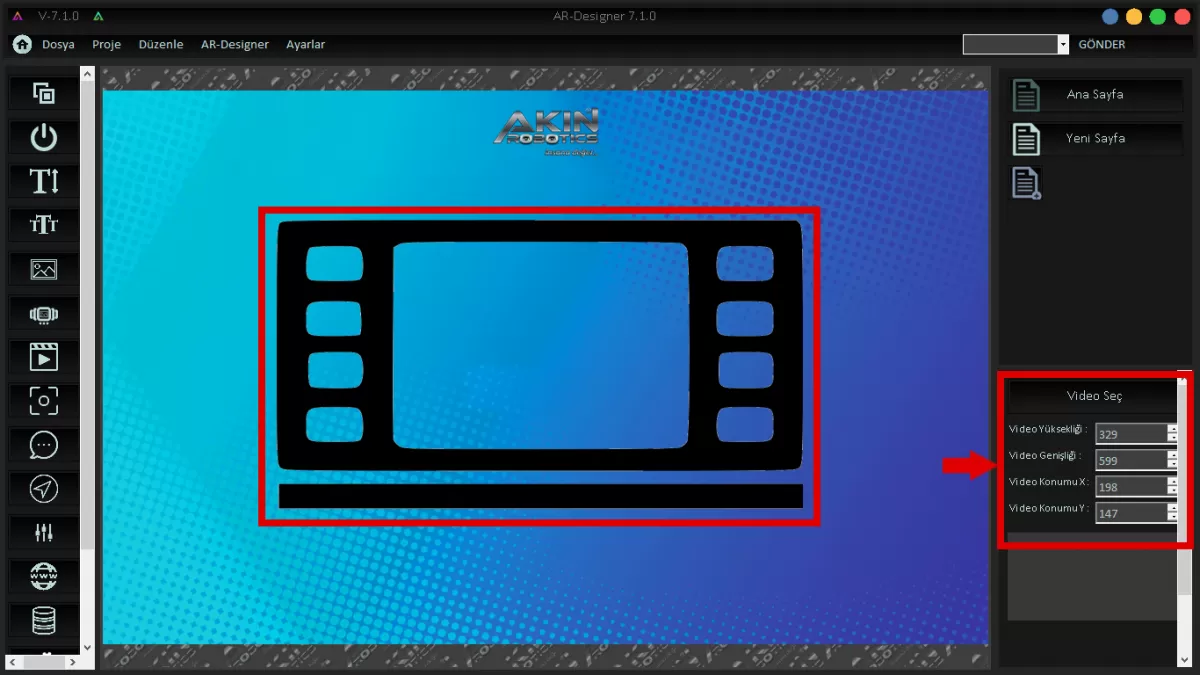This screenshot has height=675, width=1200.
Task: Click the power button tool icon
Action: coord(44,138)
